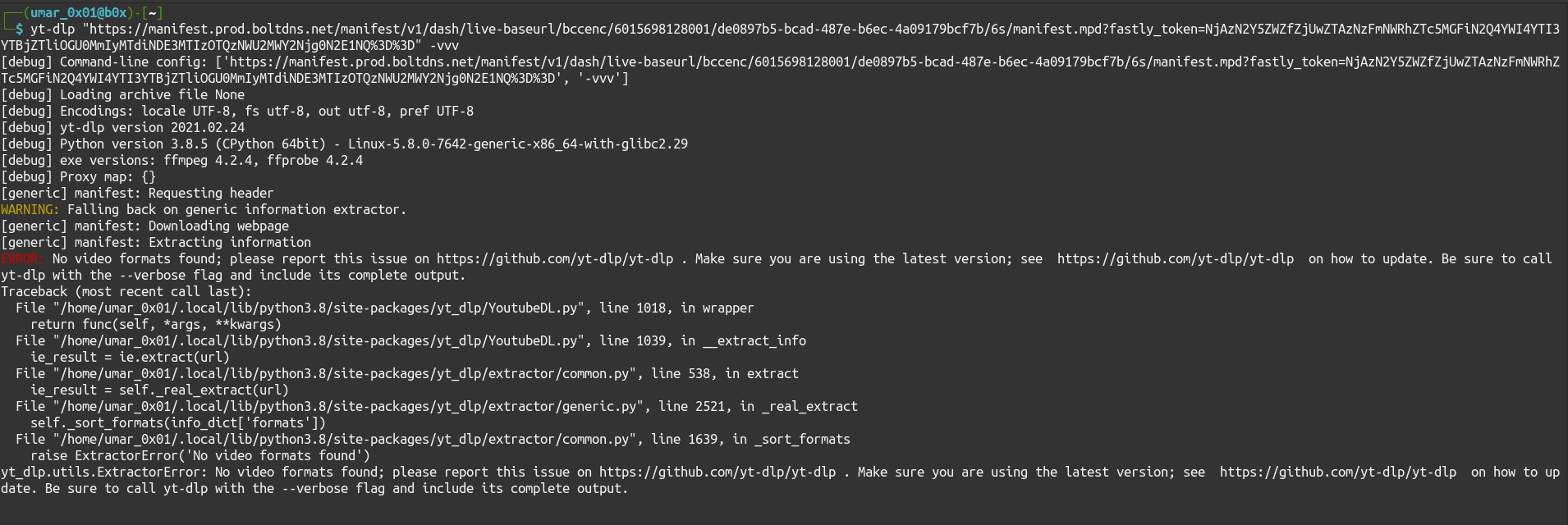Click the -vvv flag ending the command
This screenshot has height=525, width=1568.
click(444, 46)
